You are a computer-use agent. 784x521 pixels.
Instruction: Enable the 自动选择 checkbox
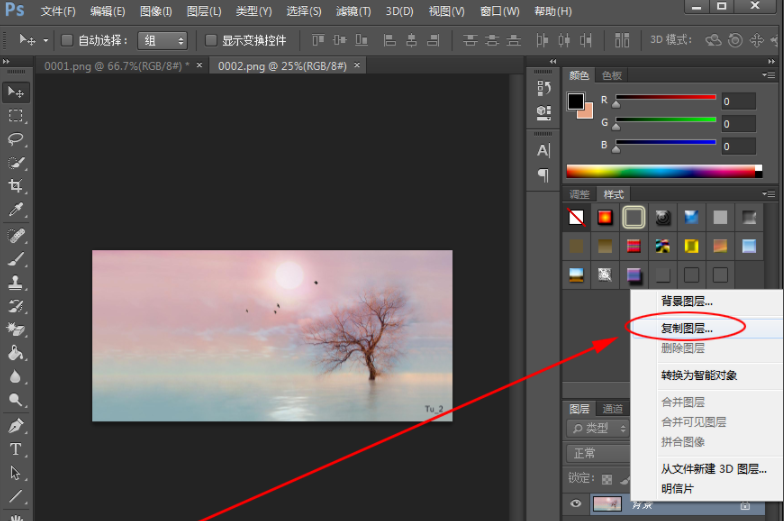click(67, 41)
